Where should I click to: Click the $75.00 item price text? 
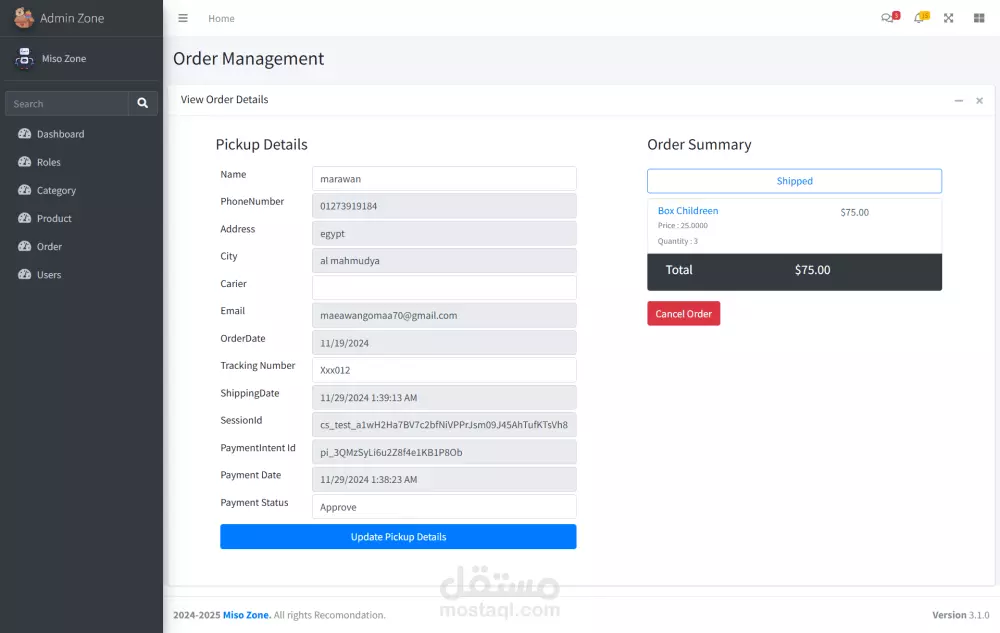coord(855,212)
